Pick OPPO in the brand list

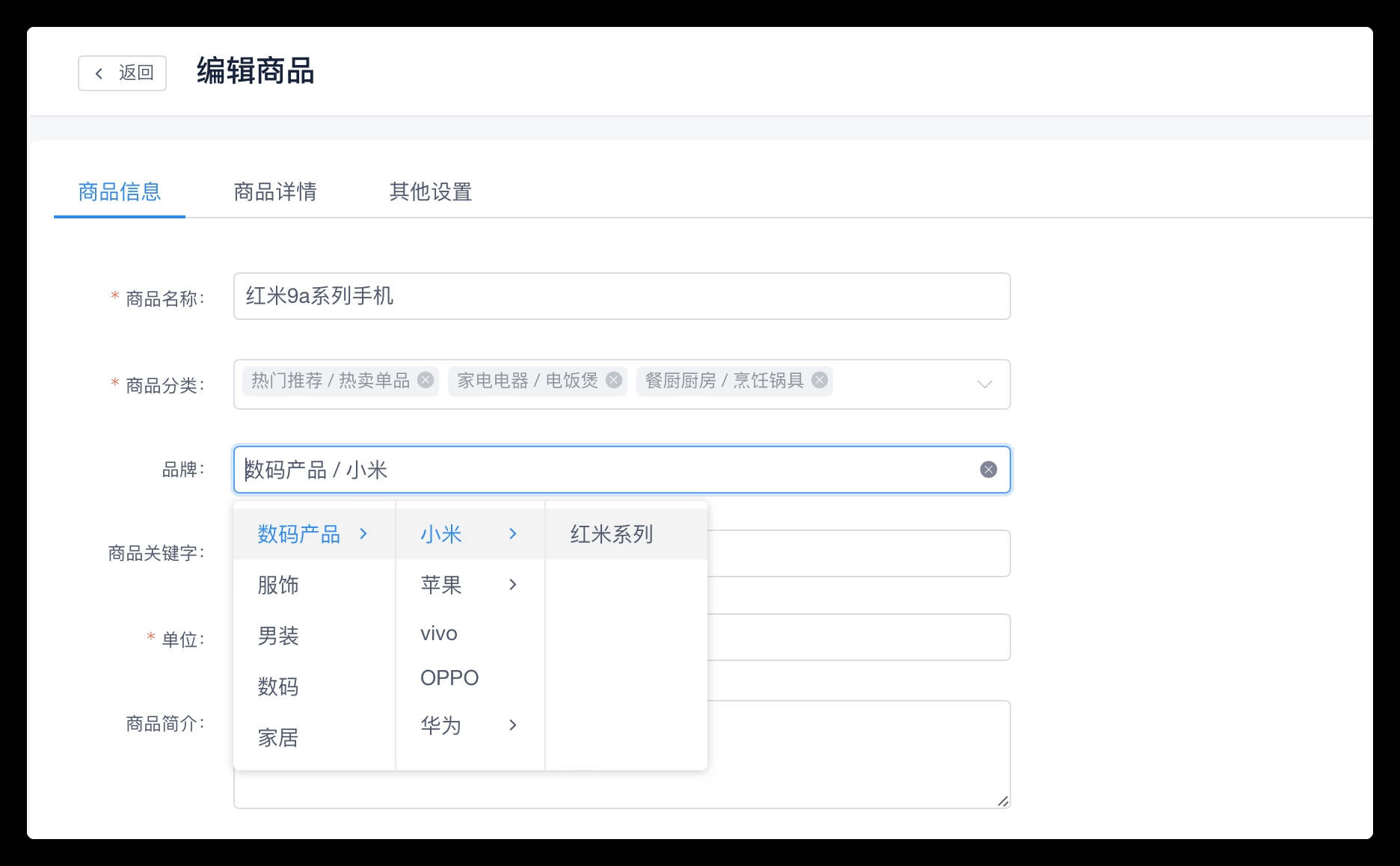click(x=449, y=678)
